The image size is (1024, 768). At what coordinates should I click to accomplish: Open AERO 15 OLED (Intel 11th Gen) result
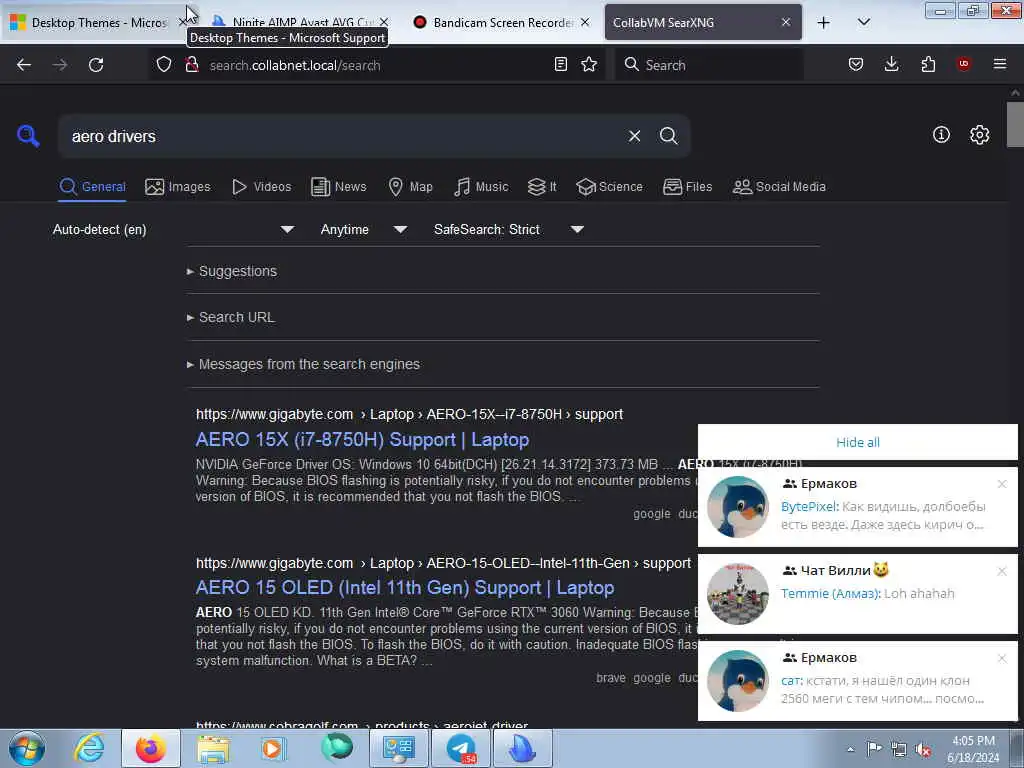[405, 588]
